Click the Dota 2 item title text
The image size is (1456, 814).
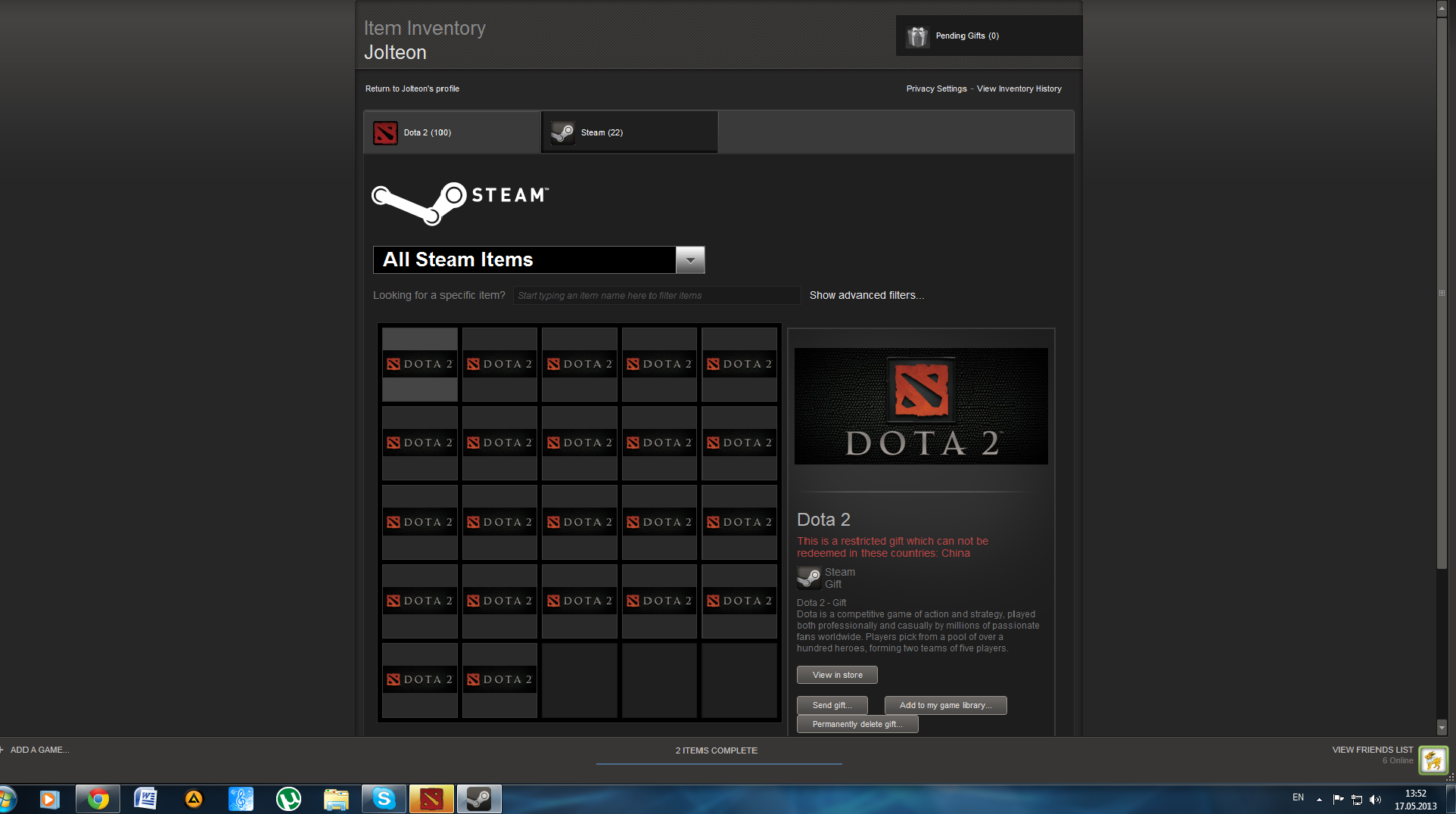pyautogui.click(x=823, y=520)
